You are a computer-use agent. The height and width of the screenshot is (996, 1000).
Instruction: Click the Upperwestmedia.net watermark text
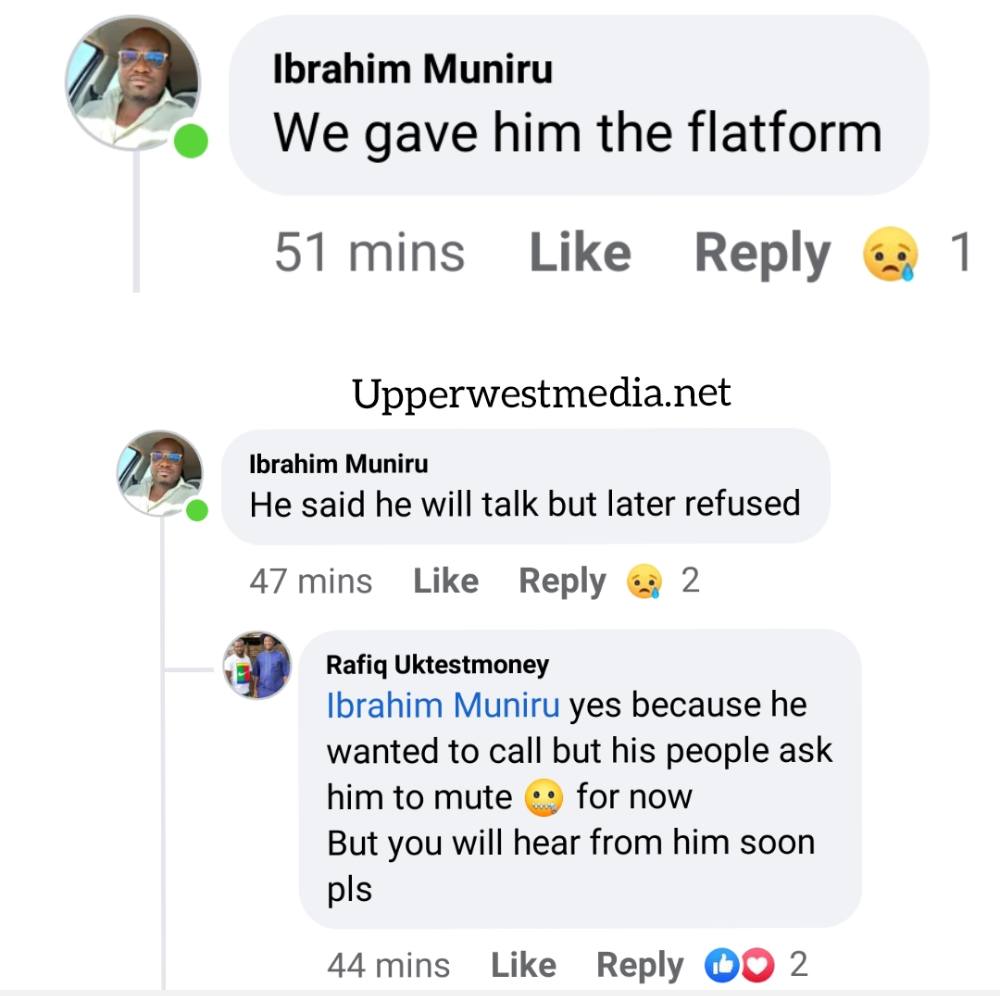pyautogui.click(x=541, y=393)
